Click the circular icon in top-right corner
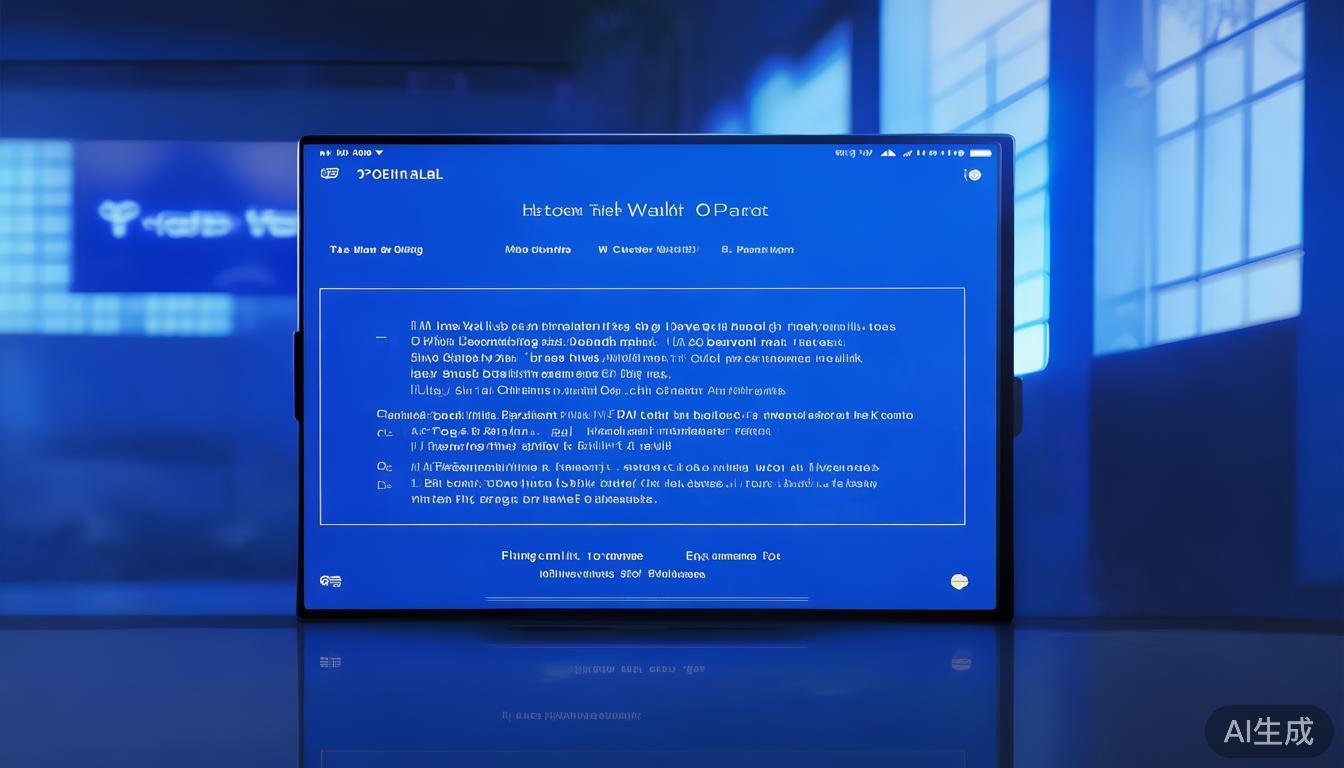 click(972, 175)
